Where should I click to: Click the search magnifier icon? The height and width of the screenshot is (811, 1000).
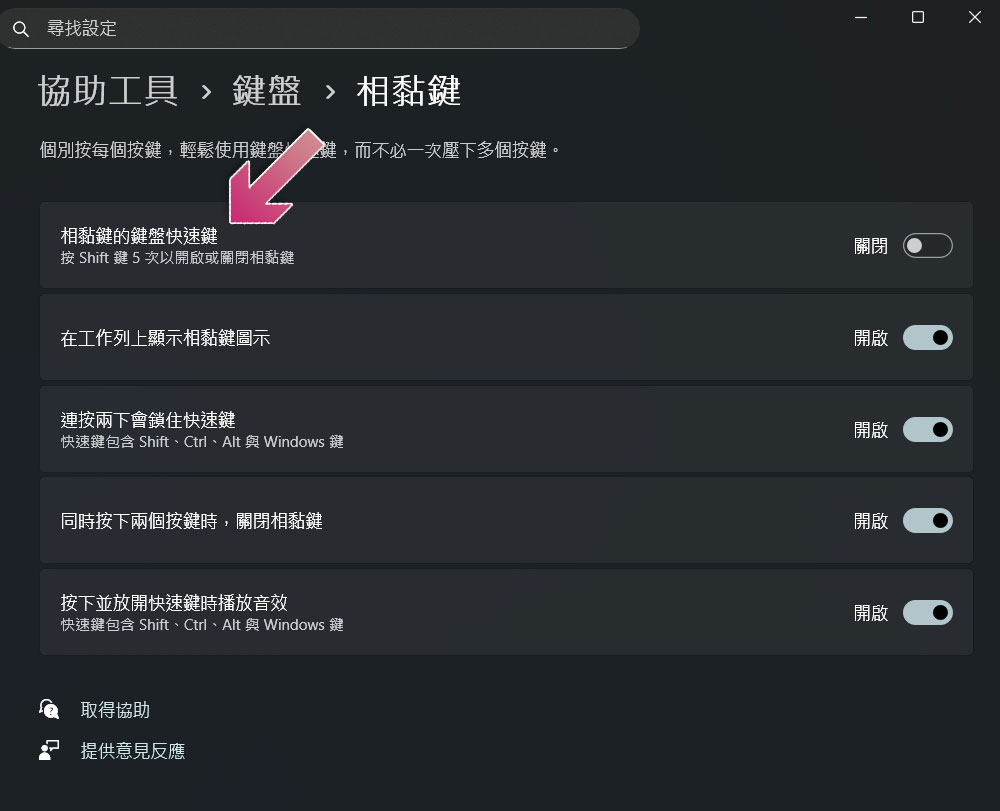tap(21, 28)
